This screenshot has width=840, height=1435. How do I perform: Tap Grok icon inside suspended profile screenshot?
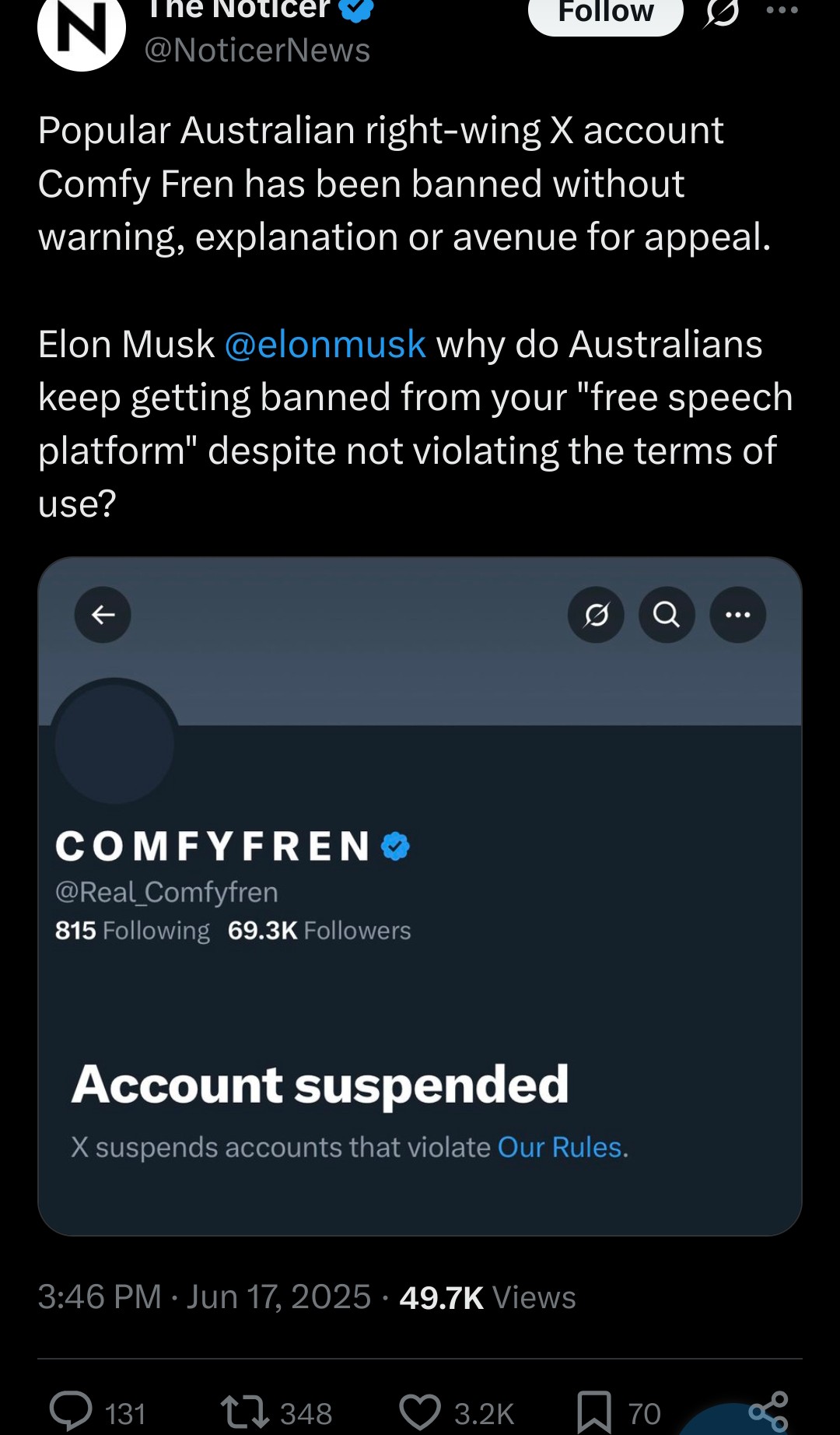[x=596, y=615]
